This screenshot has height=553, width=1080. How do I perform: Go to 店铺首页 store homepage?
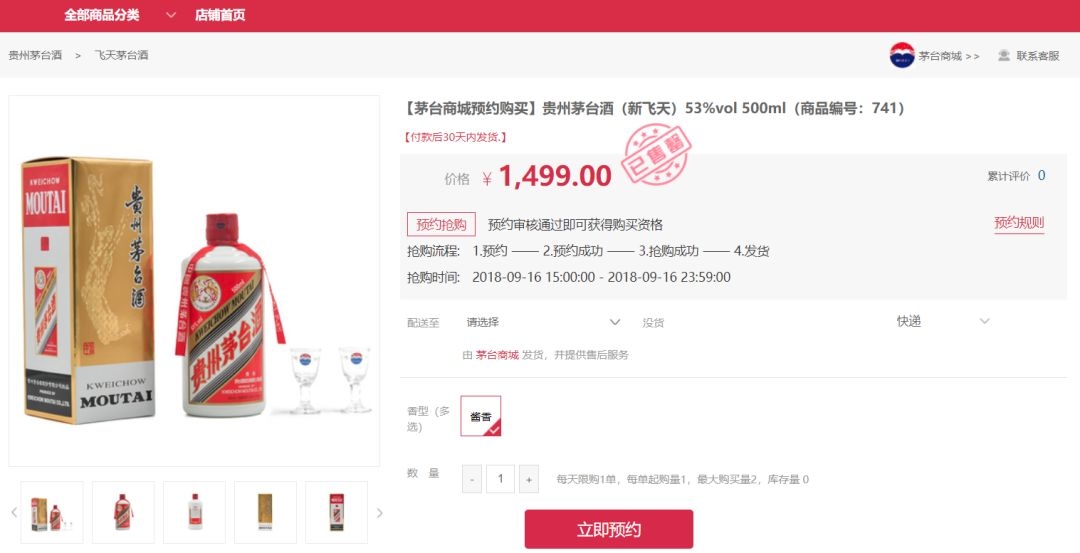tap(220, 14)
